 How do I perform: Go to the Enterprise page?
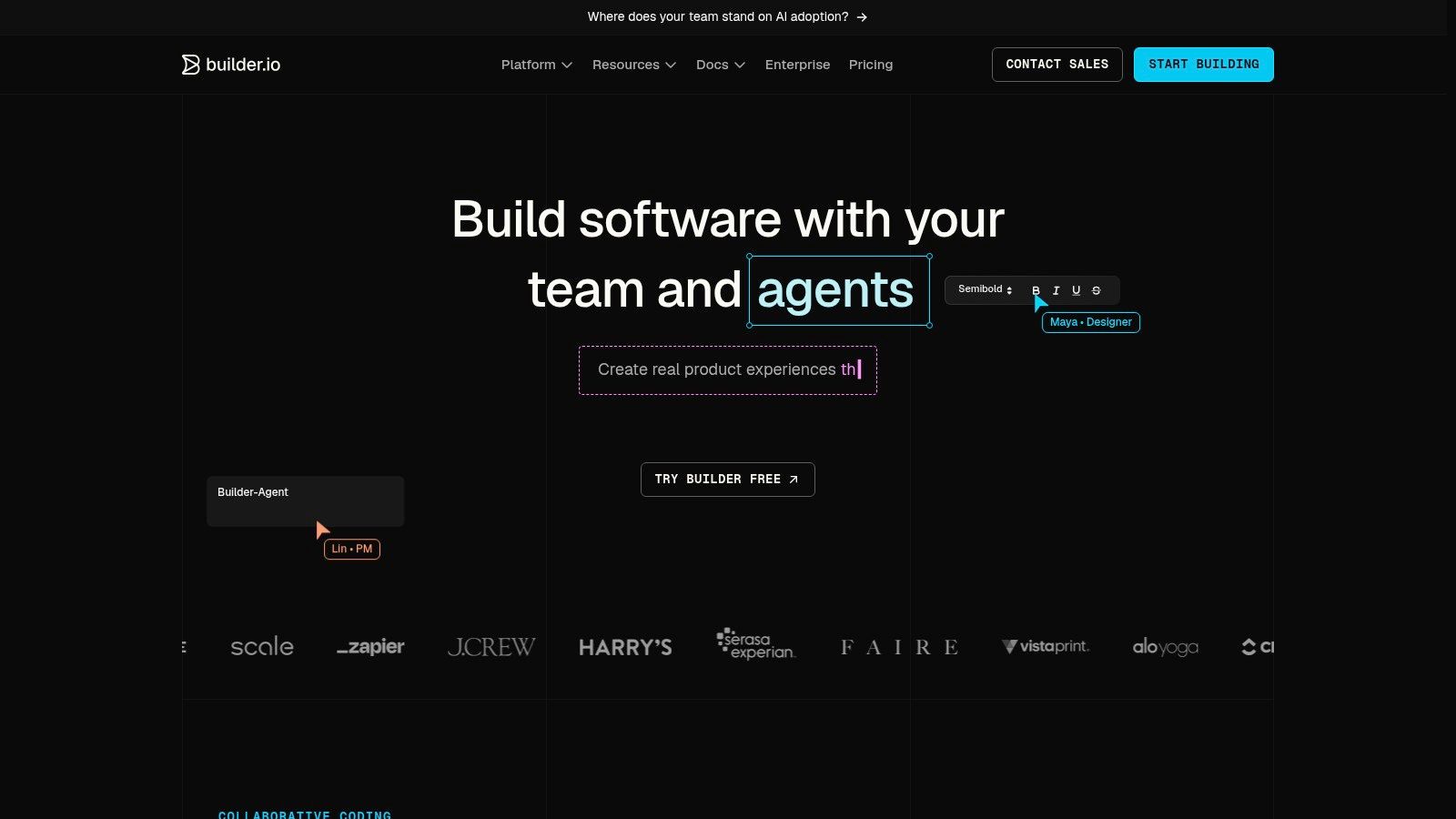coord(797,65)
